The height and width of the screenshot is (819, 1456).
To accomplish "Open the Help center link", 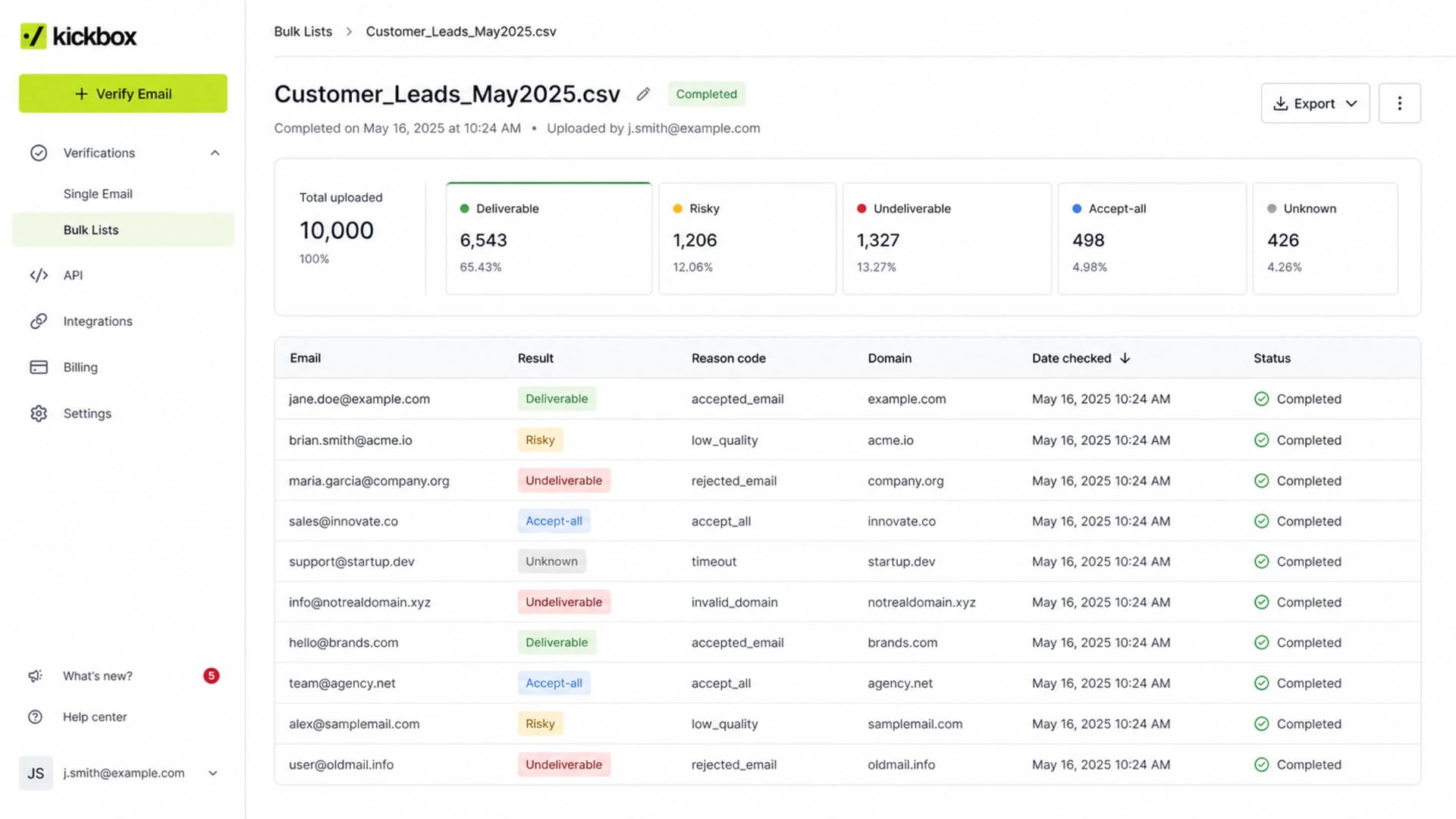I will point(95,717).
